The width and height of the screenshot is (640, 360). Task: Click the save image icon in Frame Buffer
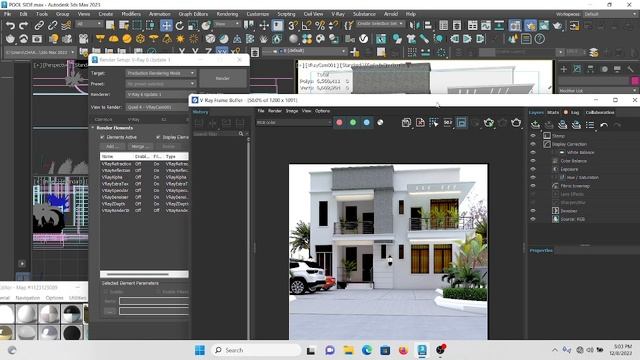(406, 122)
